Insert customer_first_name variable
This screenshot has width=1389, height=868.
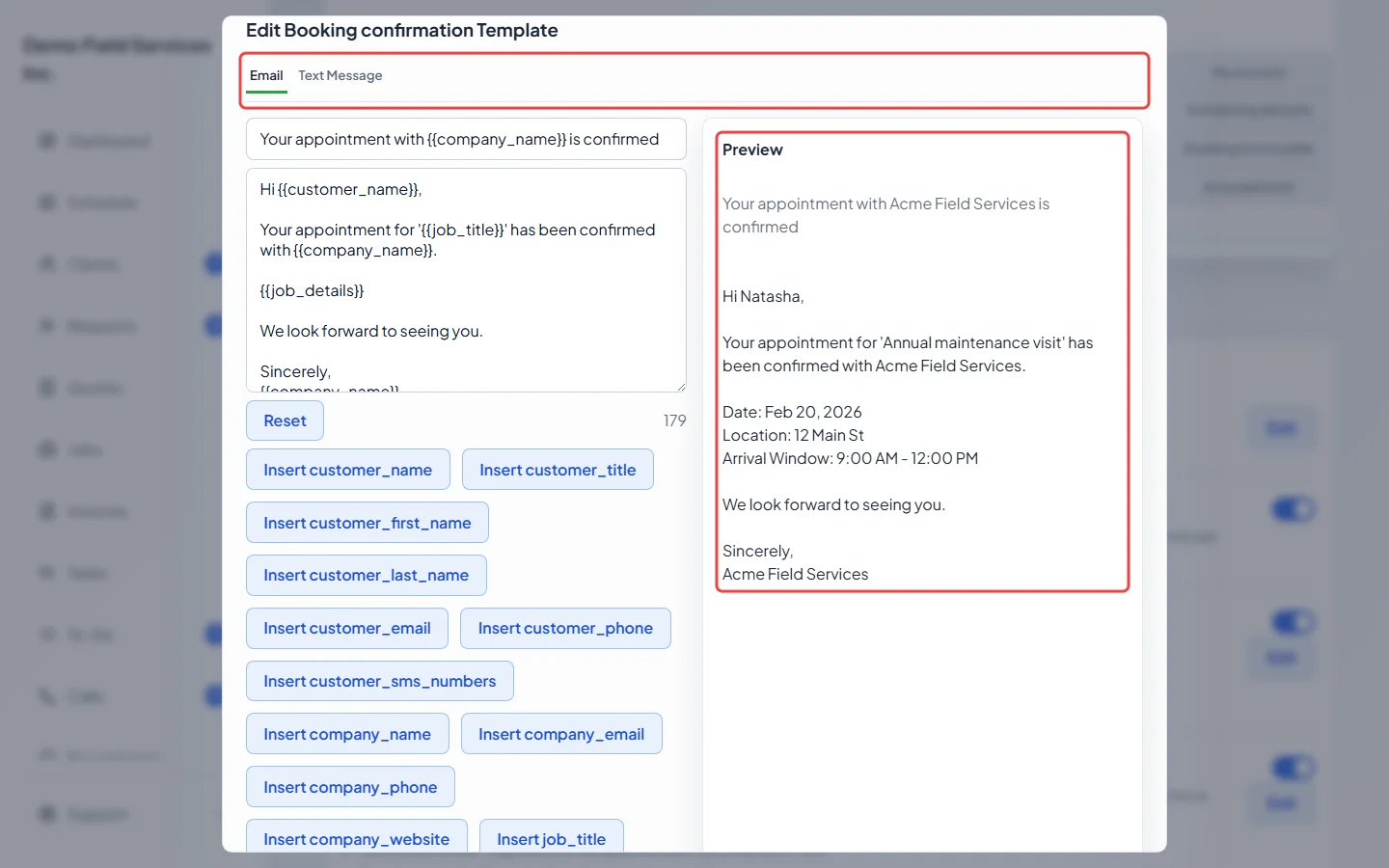click(x=367, y=523)
